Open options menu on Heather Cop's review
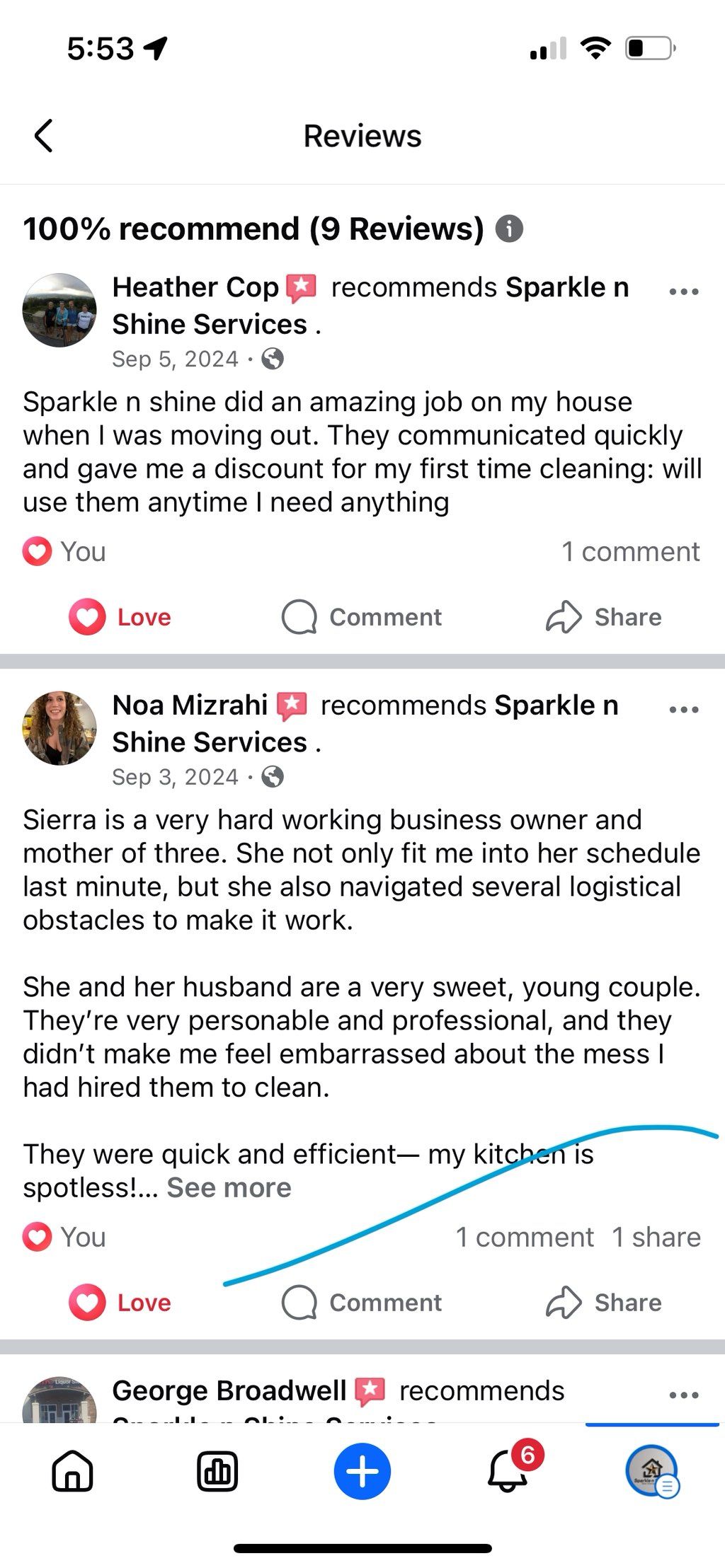 point(683,291)
